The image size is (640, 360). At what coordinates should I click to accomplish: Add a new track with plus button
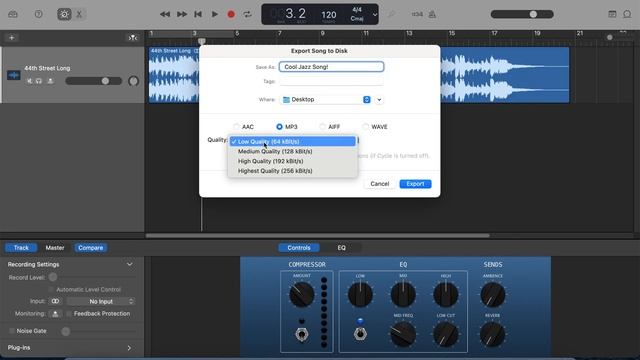click(x=11, y=38)
